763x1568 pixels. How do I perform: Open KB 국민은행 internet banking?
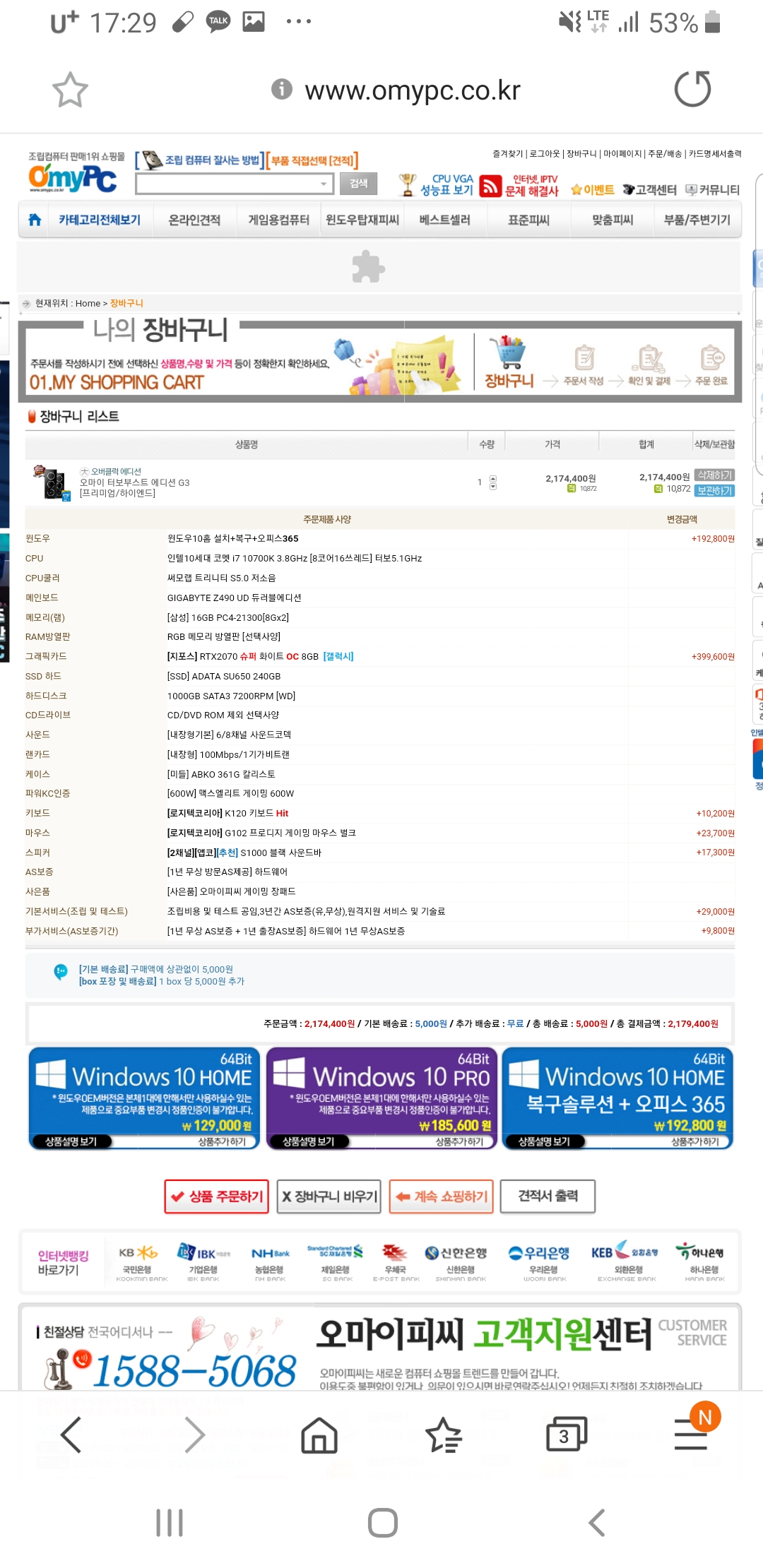coord(141,1261)
